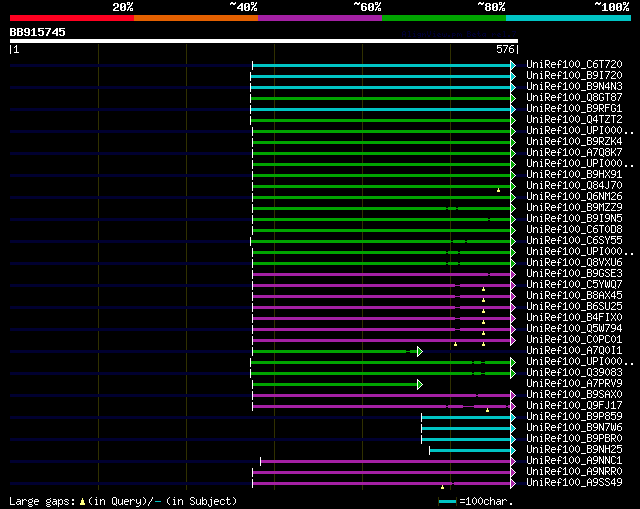Open the UniRef100_C5YWQ7 label

(x=574, y=285)
